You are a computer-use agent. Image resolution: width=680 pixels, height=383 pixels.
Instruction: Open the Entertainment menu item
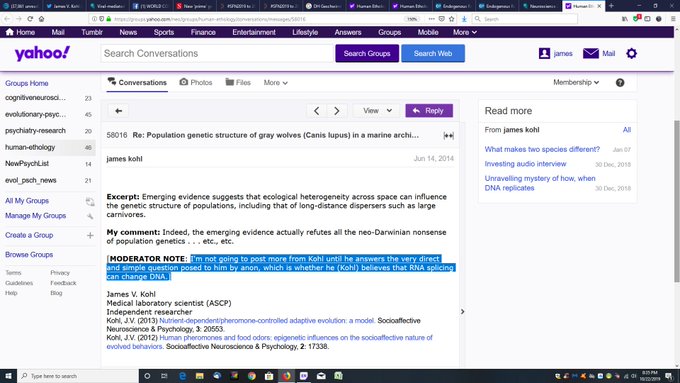coord(254,32)
